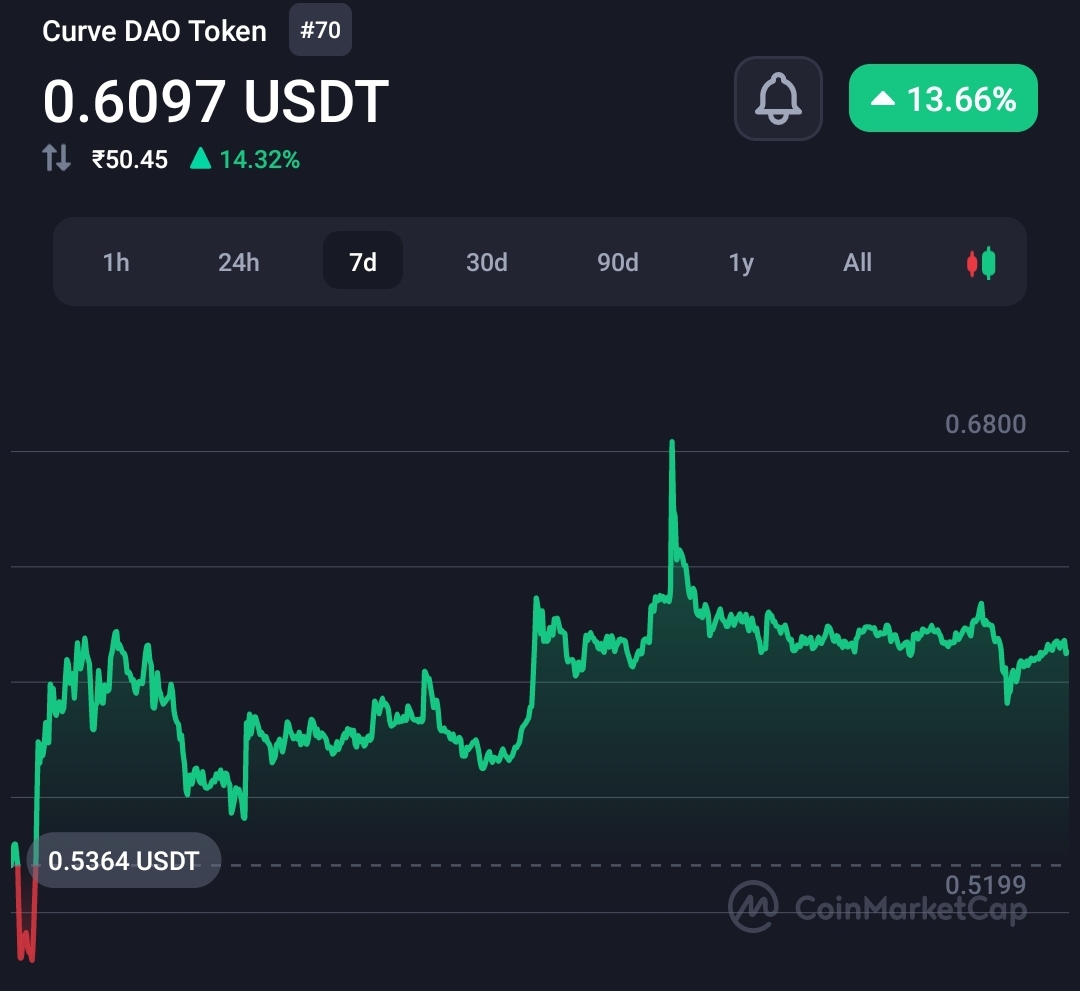Tap the #70 rank badge

coord(320,30)
